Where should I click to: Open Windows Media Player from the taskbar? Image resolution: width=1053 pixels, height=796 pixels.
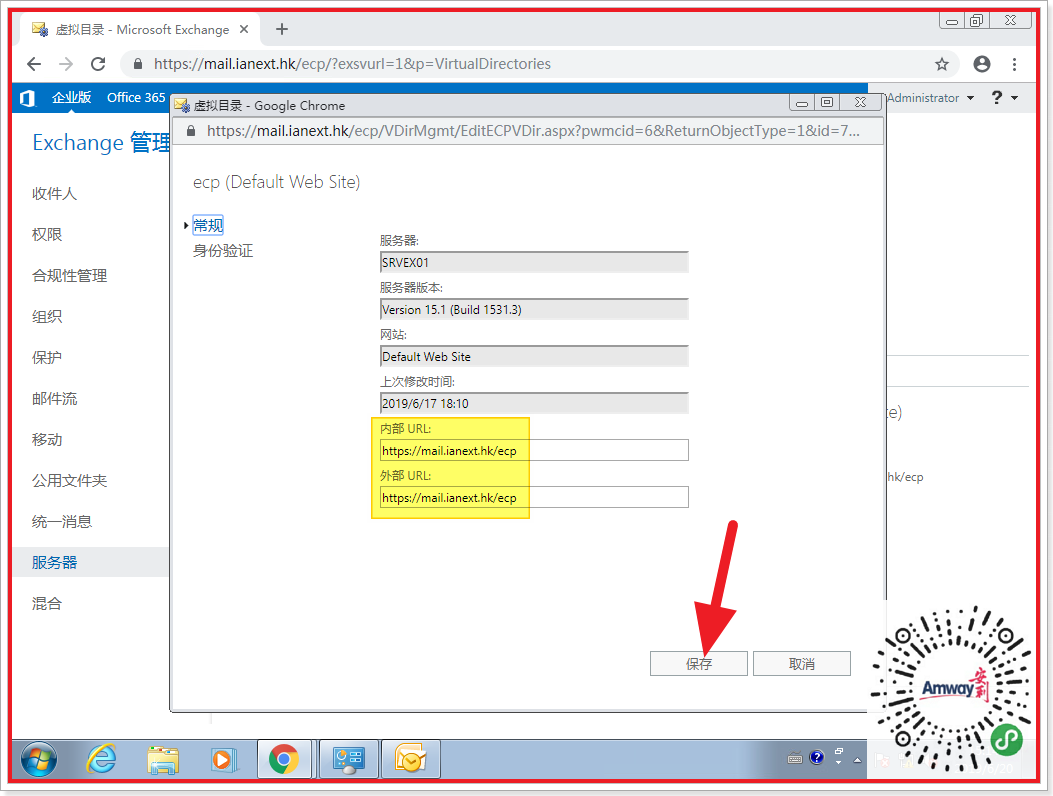(222, 760)
